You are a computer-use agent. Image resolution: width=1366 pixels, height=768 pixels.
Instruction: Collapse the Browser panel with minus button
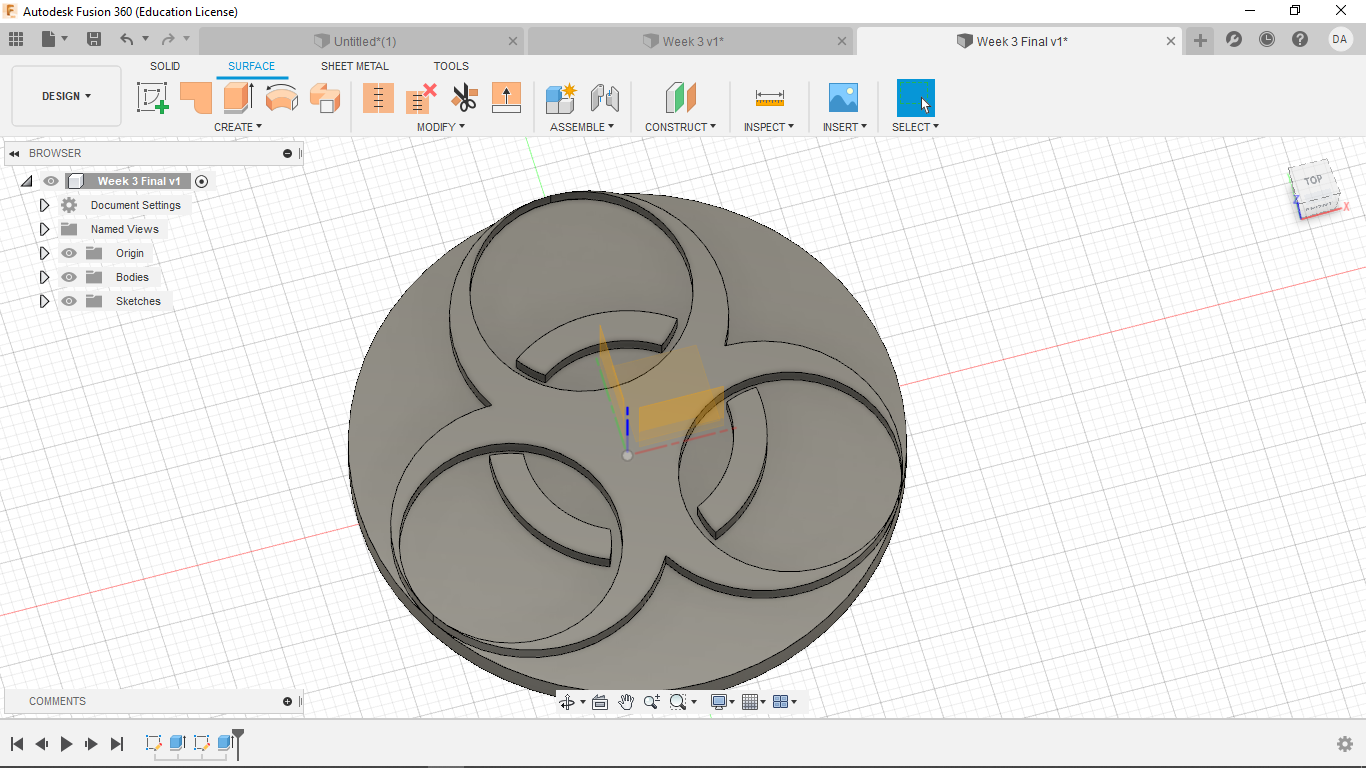[288, 153]
